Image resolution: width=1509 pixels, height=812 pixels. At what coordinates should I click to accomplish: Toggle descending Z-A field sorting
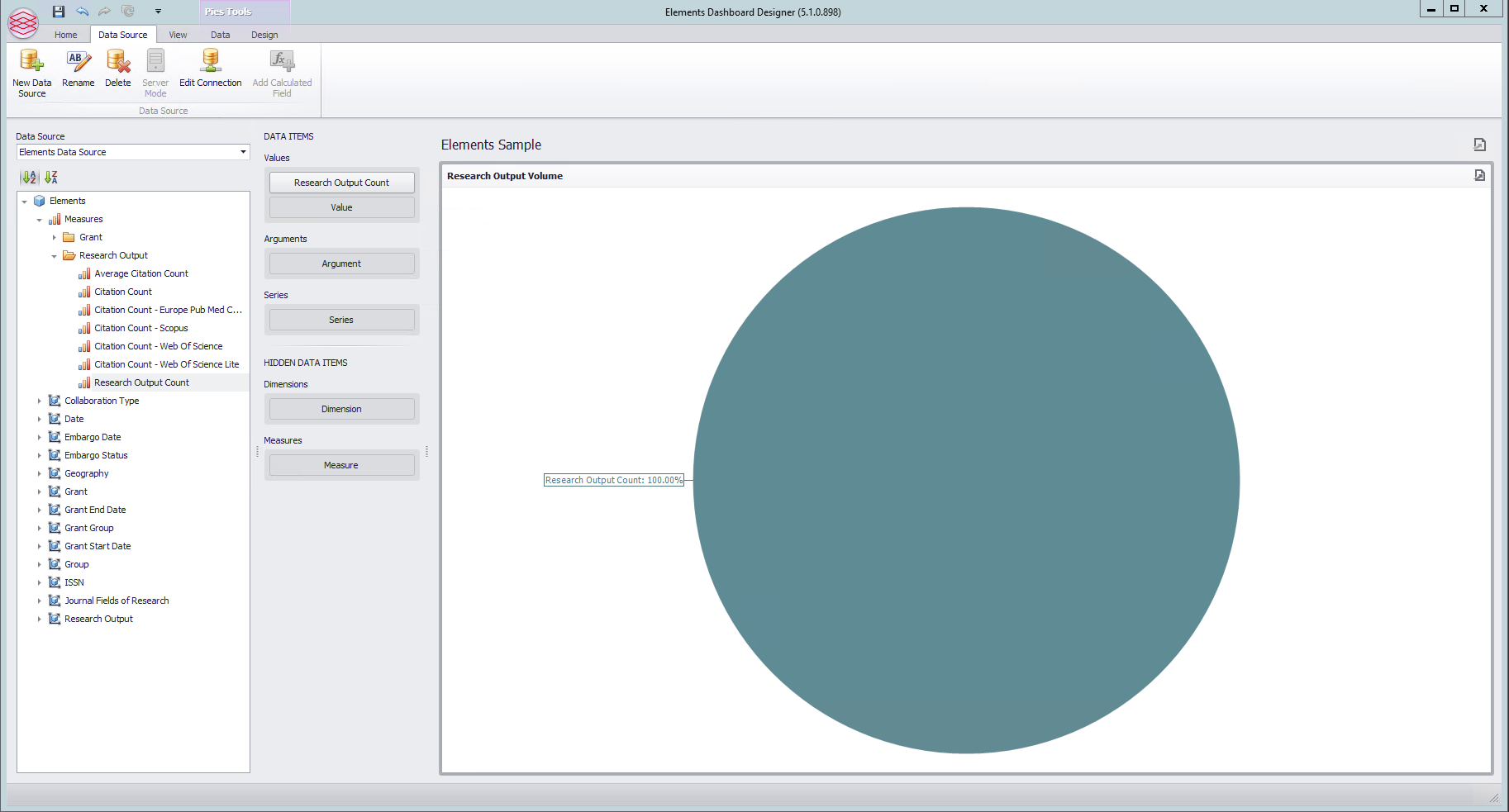pos(51,177)
